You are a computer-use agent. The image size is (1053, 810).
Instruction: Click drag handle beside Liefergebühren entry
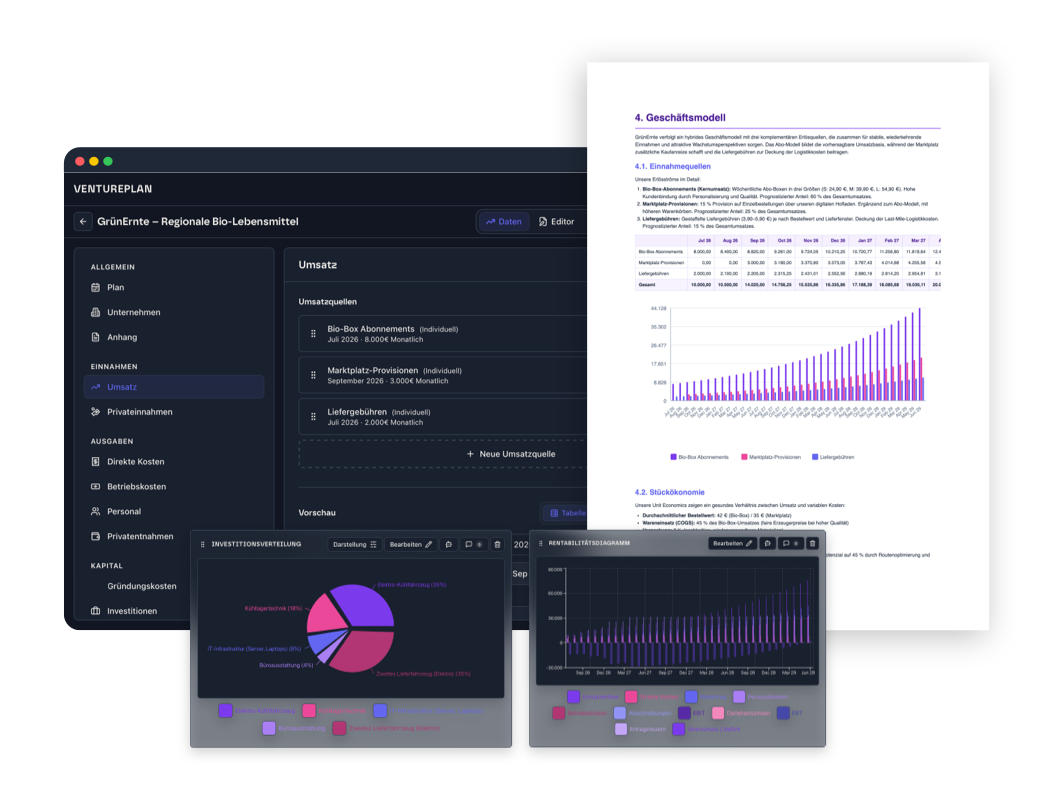(313, 417)
